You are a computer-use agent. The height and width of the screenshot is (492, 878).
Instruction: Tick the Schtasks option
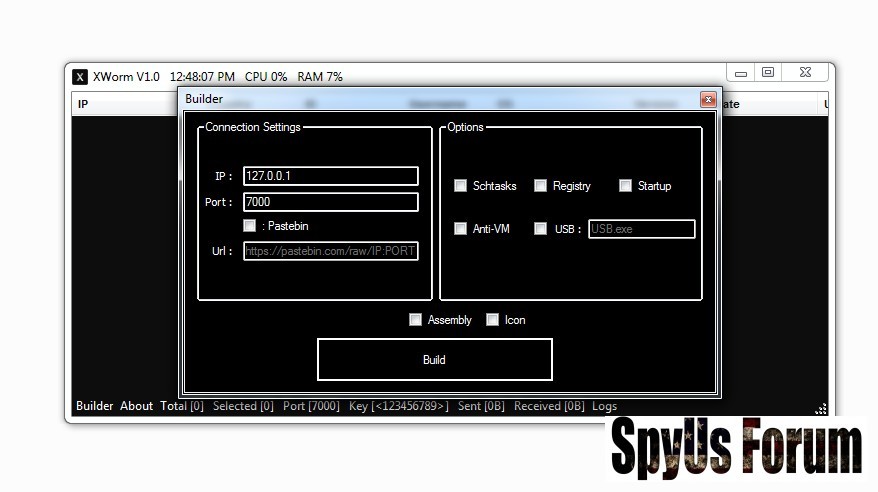461,186
